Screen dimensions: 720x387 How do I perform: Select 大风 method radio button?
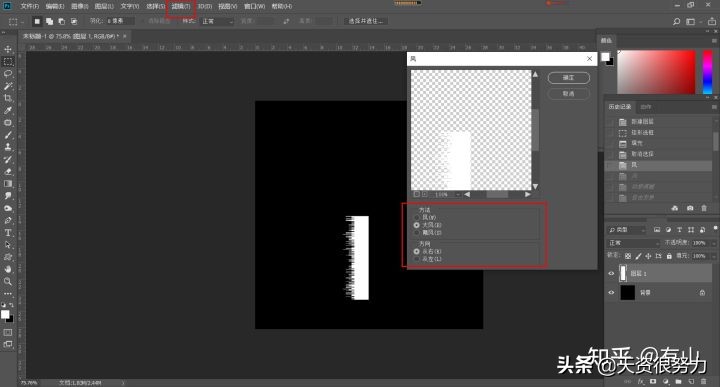417,225
